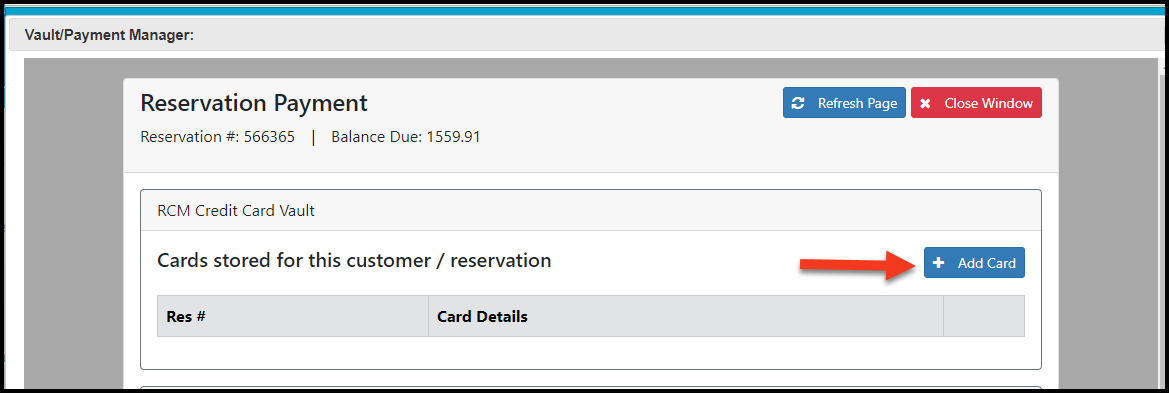Click the white X icon in Close Window
Viewport: 1169px width, 393px height.
point(925,104)
